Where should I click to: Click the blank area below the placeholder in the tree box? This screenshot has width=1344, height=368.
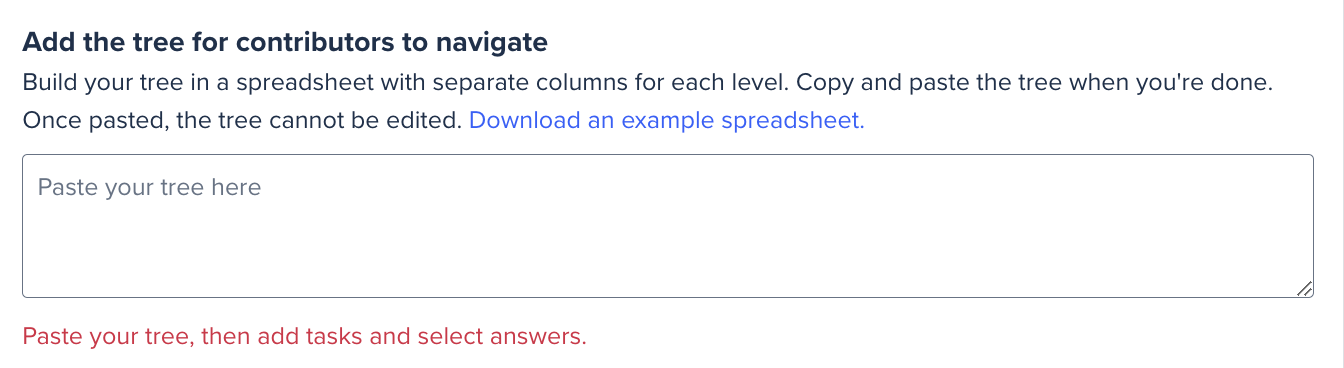(667, 250)
